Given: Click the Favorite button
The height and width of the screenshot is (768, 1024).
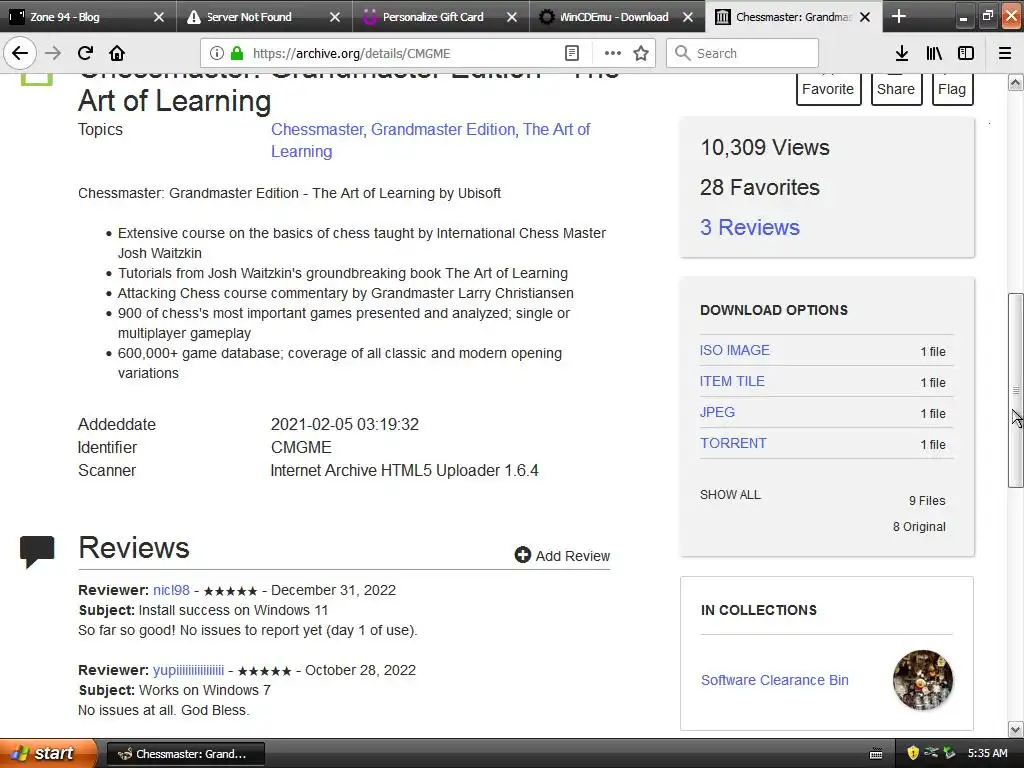Looking at the screenshot, I should point(827,89).
